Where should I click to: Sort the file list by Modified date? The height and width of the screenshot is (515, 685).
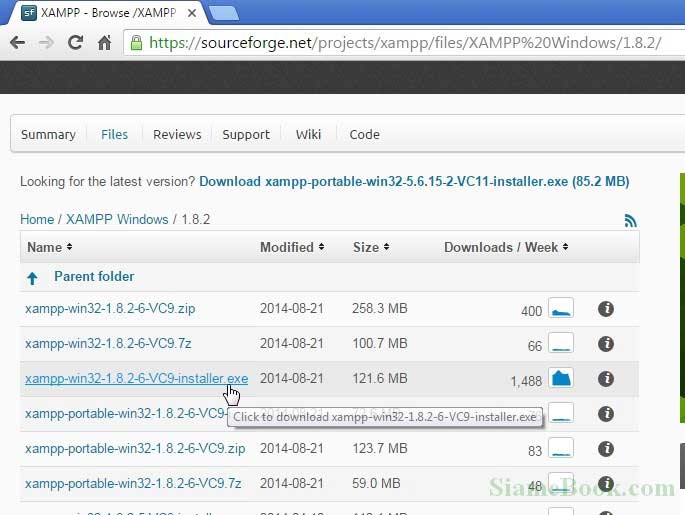coord(292,247)
